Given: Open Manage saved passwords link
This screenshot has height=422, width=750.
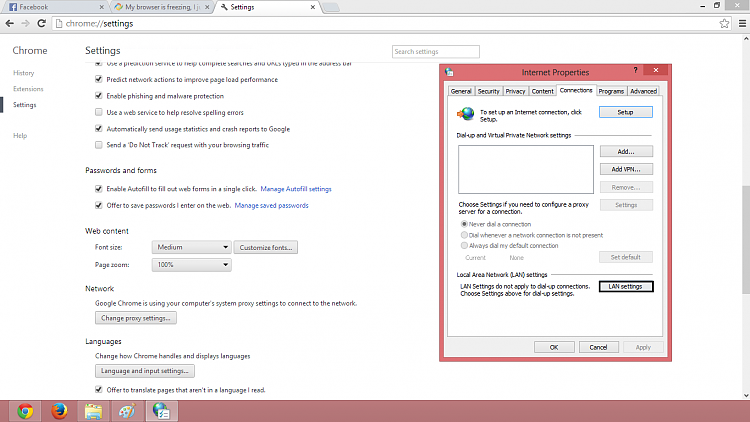Looking at the screenshot, I should point(271,205).
